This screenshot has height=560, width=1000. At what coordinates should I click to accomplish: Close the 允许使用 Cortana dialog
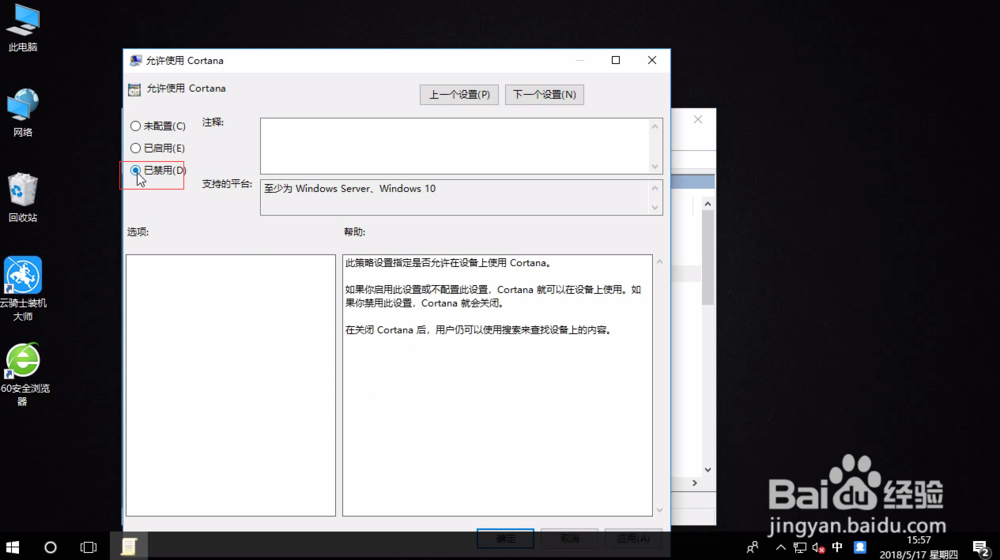point(652,60)
